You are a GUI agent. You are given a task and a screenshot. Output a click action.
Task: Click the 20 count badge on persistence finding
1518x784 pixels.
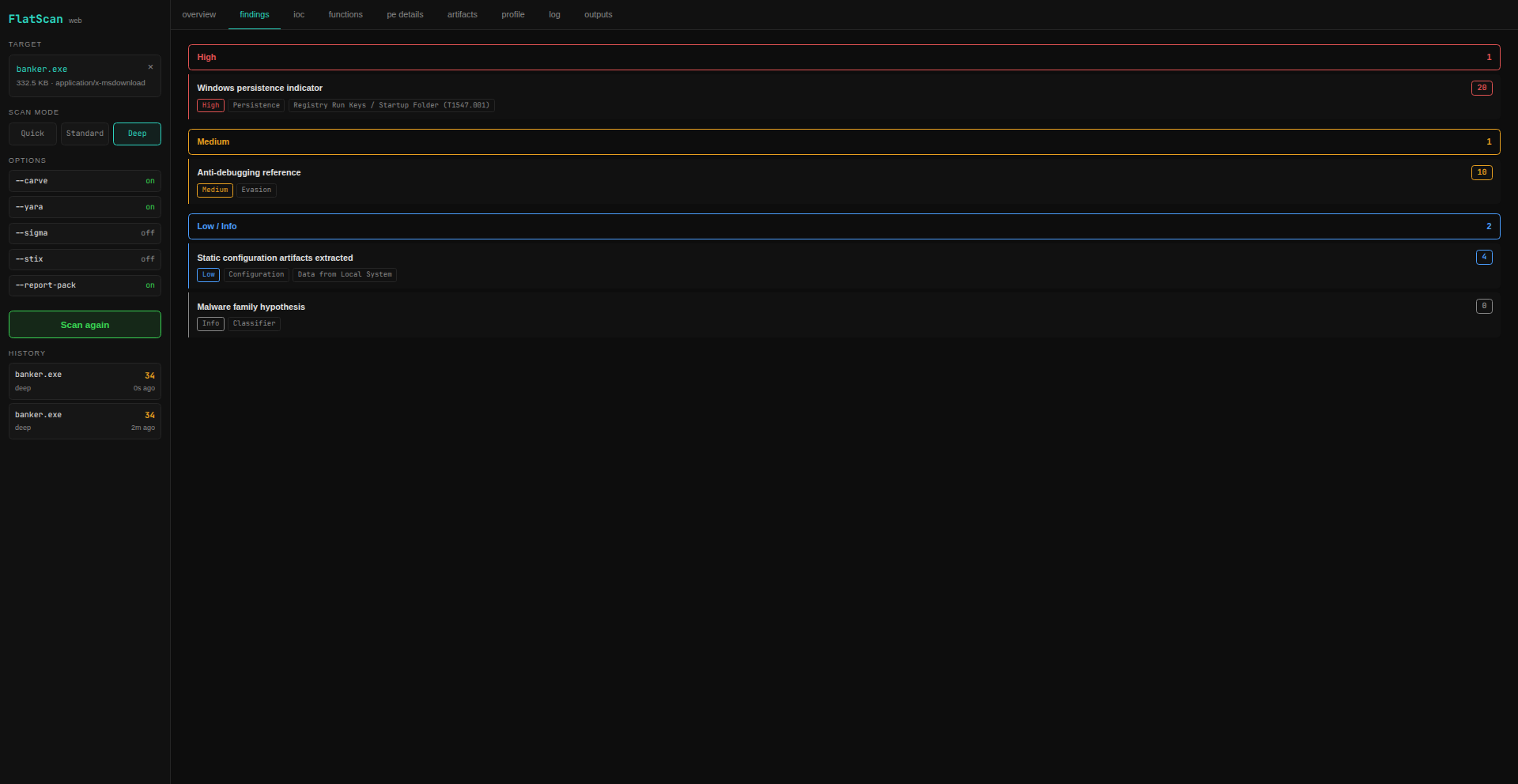click(x=1482, y=88)
